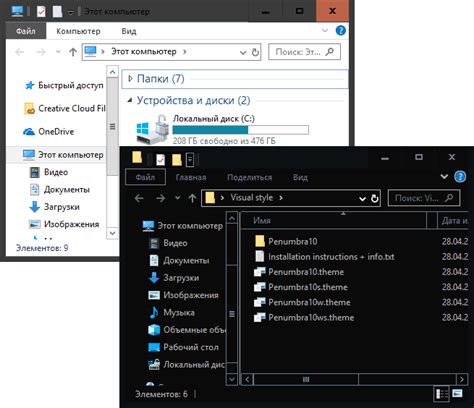Expand the ribbon chevron in dark window
The height and width of the screenshot is (408, 474).
444,176
